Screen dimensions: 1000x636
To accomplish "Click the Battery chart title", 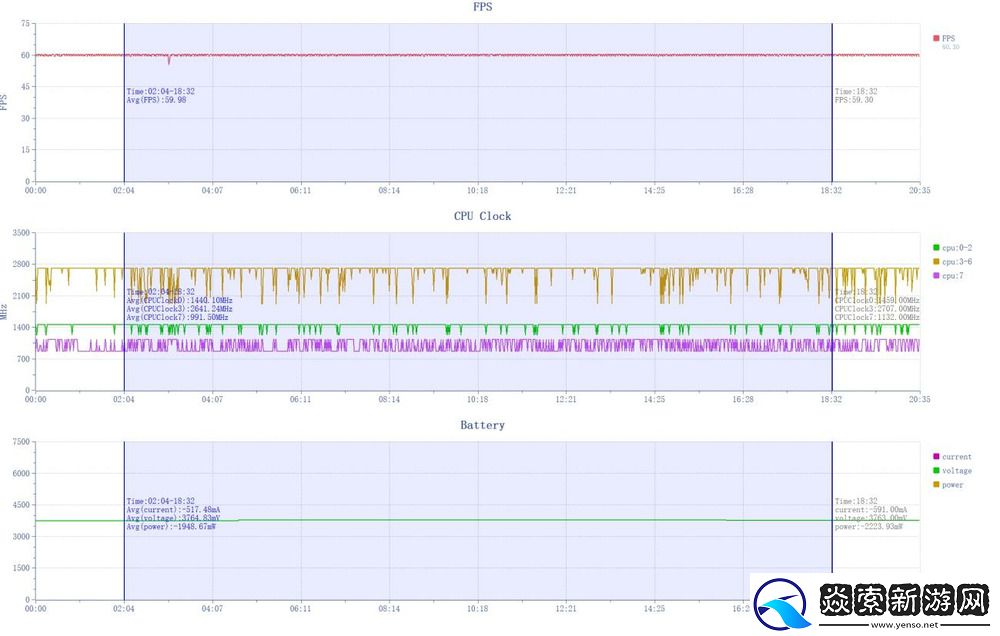I will pos(482,425).
